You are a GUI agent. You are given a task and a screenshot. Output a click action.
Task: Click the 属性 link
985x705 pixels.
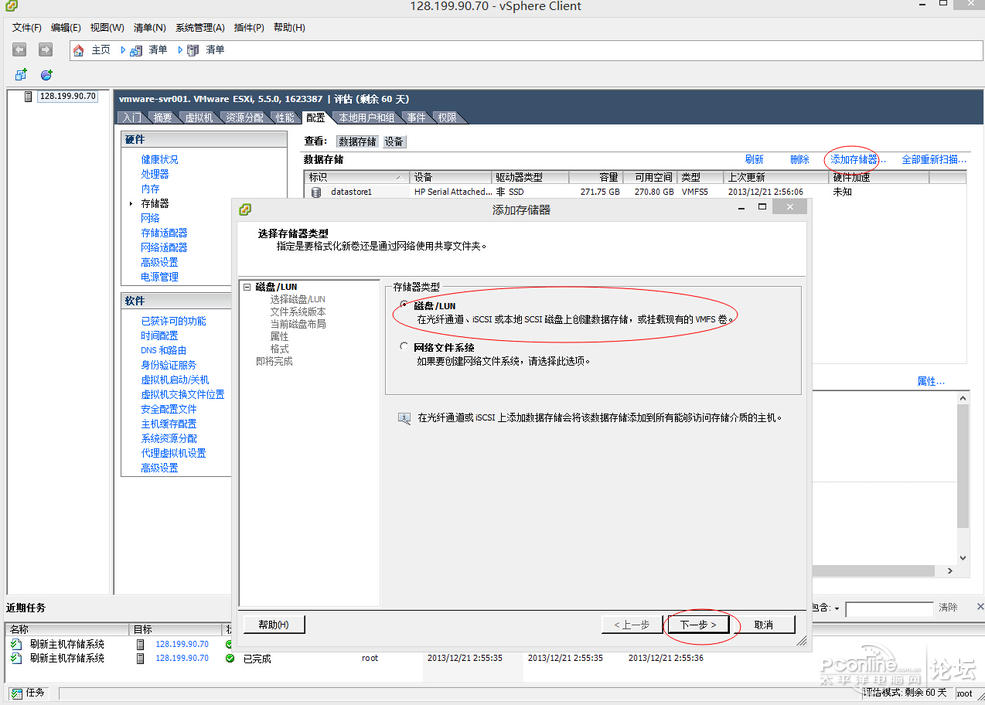pyautogui.click(x=930, y=381)
